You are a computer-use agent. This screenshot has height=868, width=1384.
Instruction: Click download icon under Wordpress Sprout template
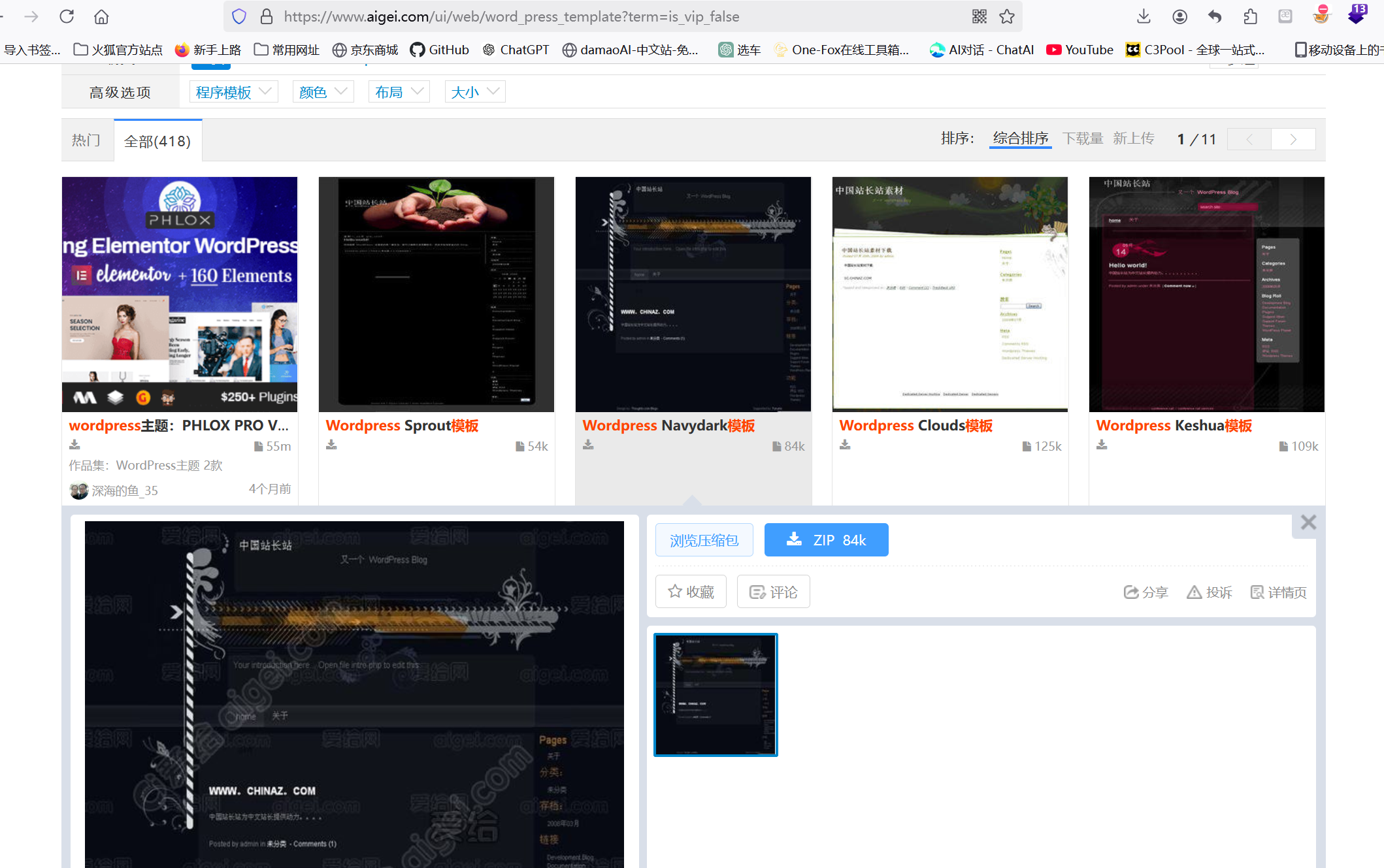click(x=331, y=445)
